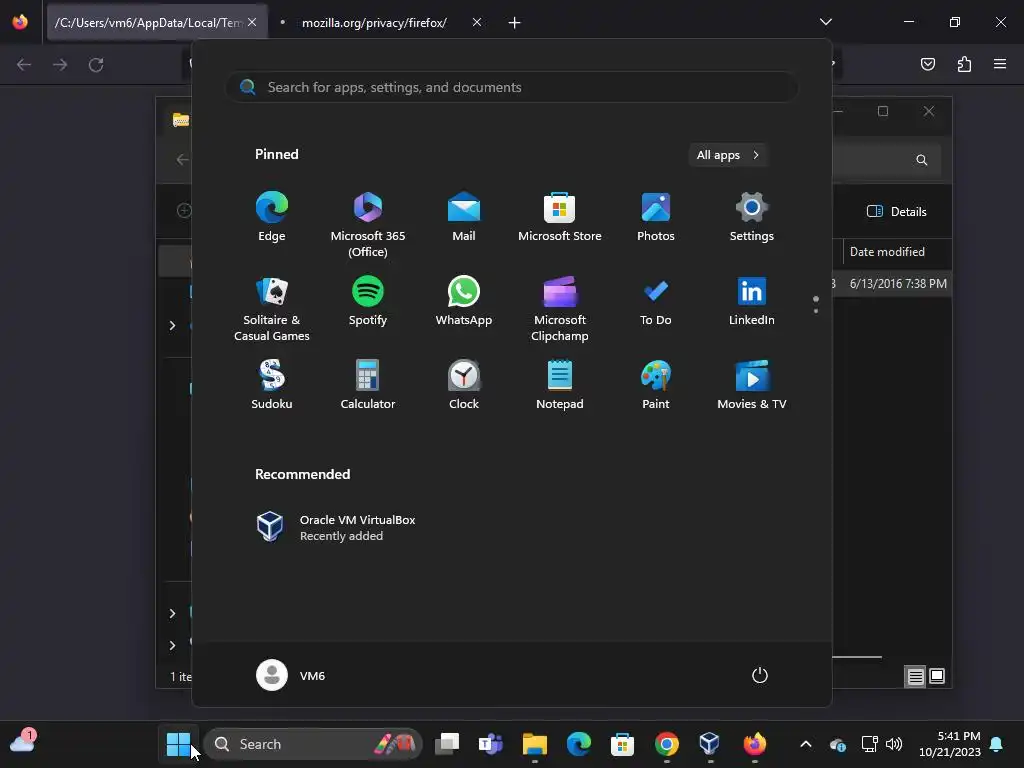Go to next page of pinned apps
The height and width of the screenshot is (768, 1024).
816,310
